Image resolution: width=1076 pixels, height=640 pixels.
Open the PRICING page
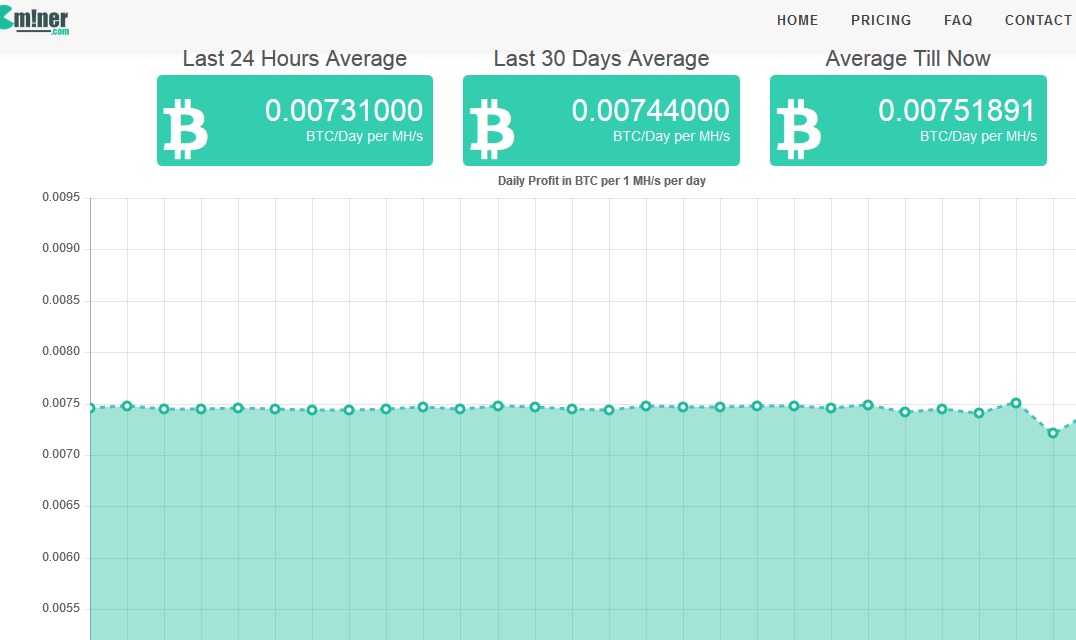(881, 20)
